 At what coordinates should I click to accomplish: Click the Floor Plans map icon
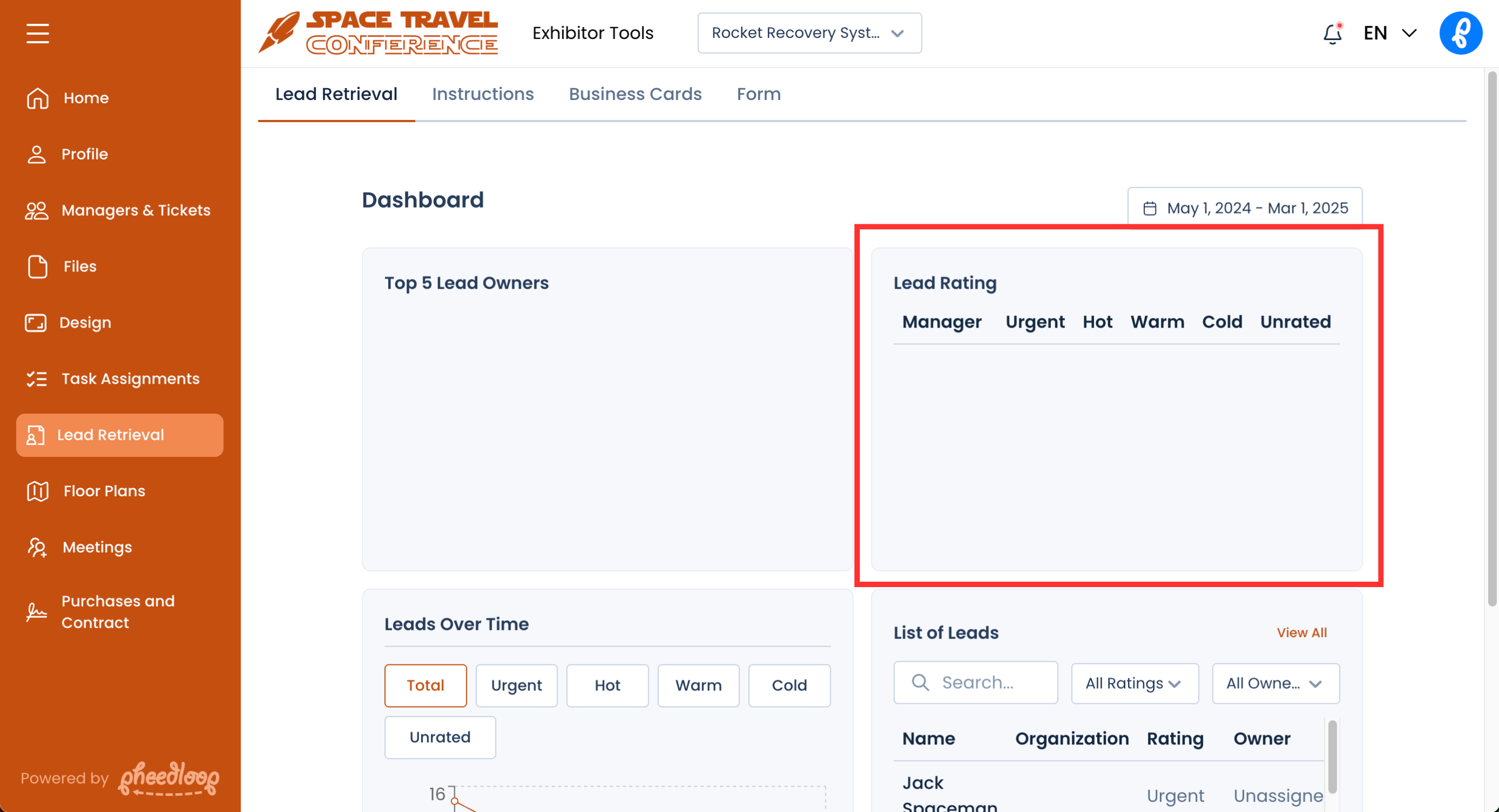pyautogui.click(x=37, y=491)
